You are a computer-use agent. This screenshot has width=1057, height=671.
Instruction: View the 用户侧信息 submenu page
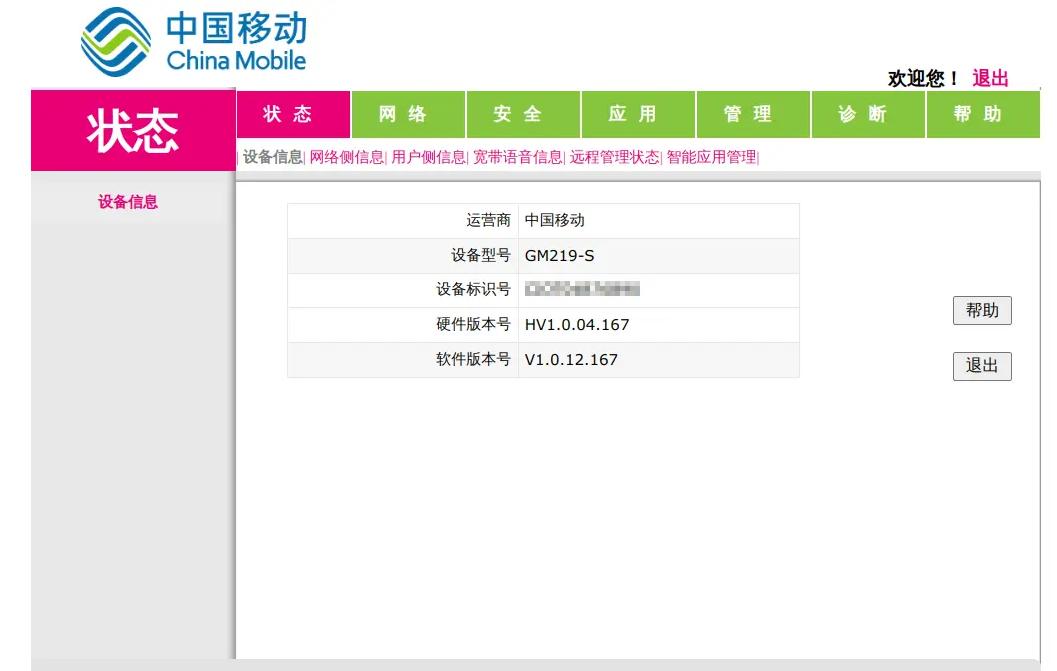(x=428, y=157)
